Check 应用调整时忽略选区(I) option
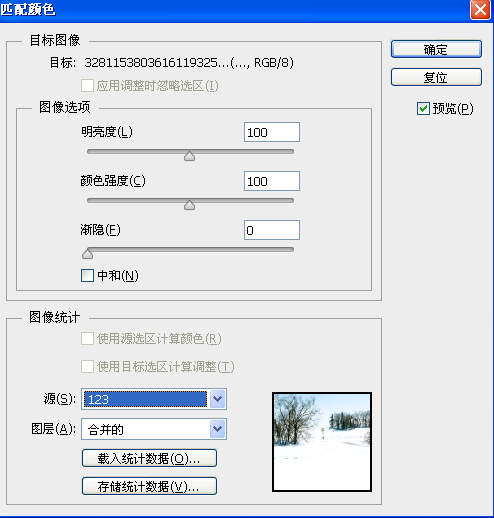The height and width of the screenshot is (518, 494). (x=87, y=86)
